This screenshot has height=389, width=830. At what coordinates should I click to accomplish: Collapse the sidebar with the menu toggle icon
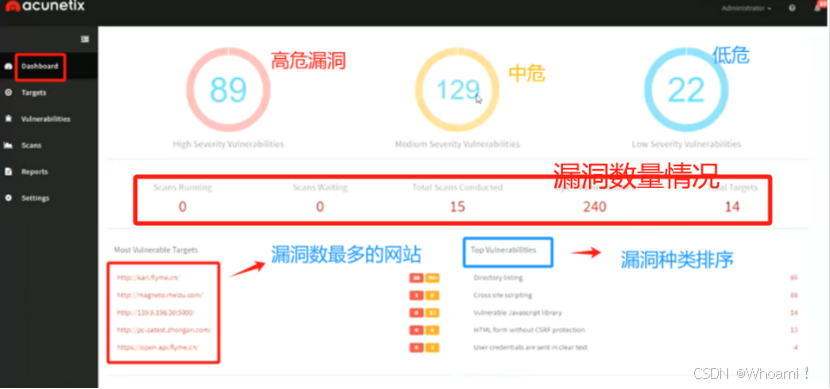click(85, 39)
